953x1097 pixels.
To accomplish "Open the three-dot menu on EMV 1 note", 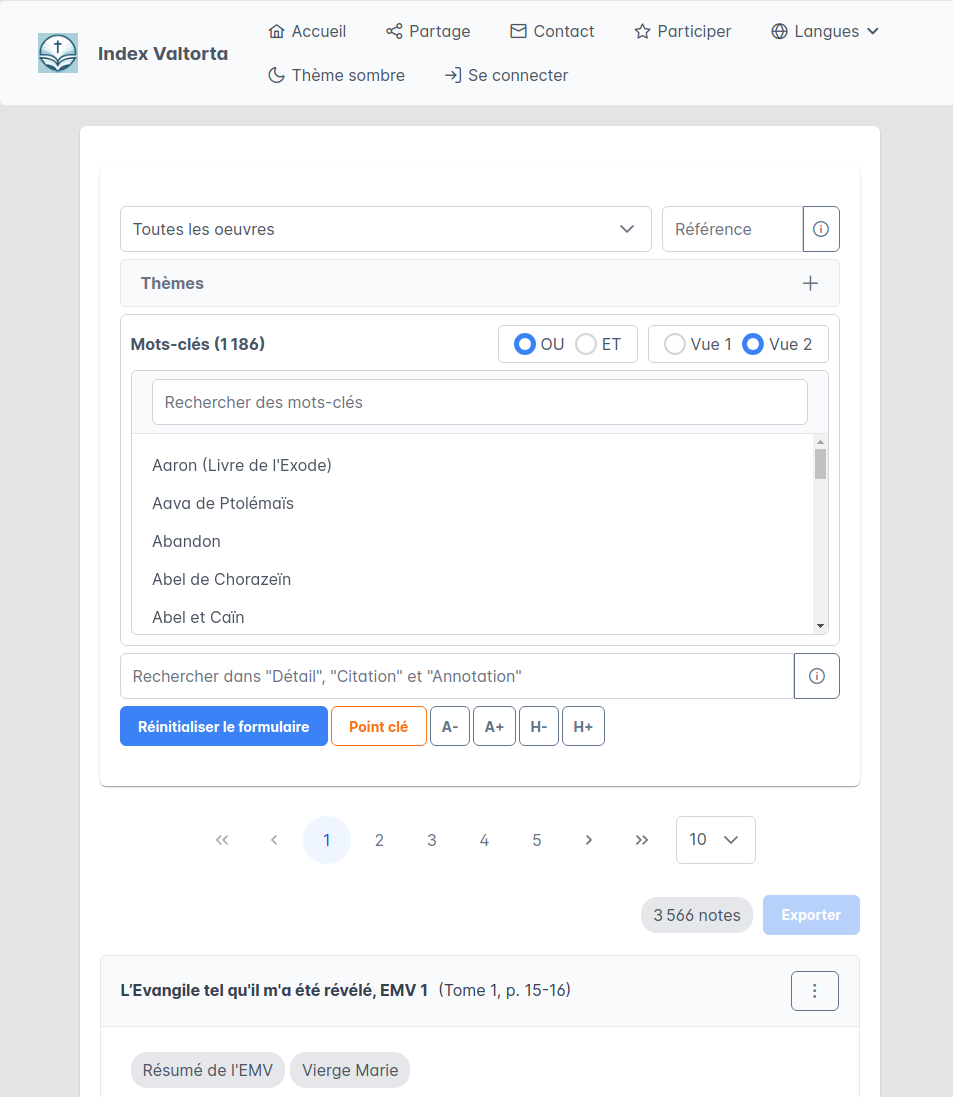I will [x=814, y=991].
